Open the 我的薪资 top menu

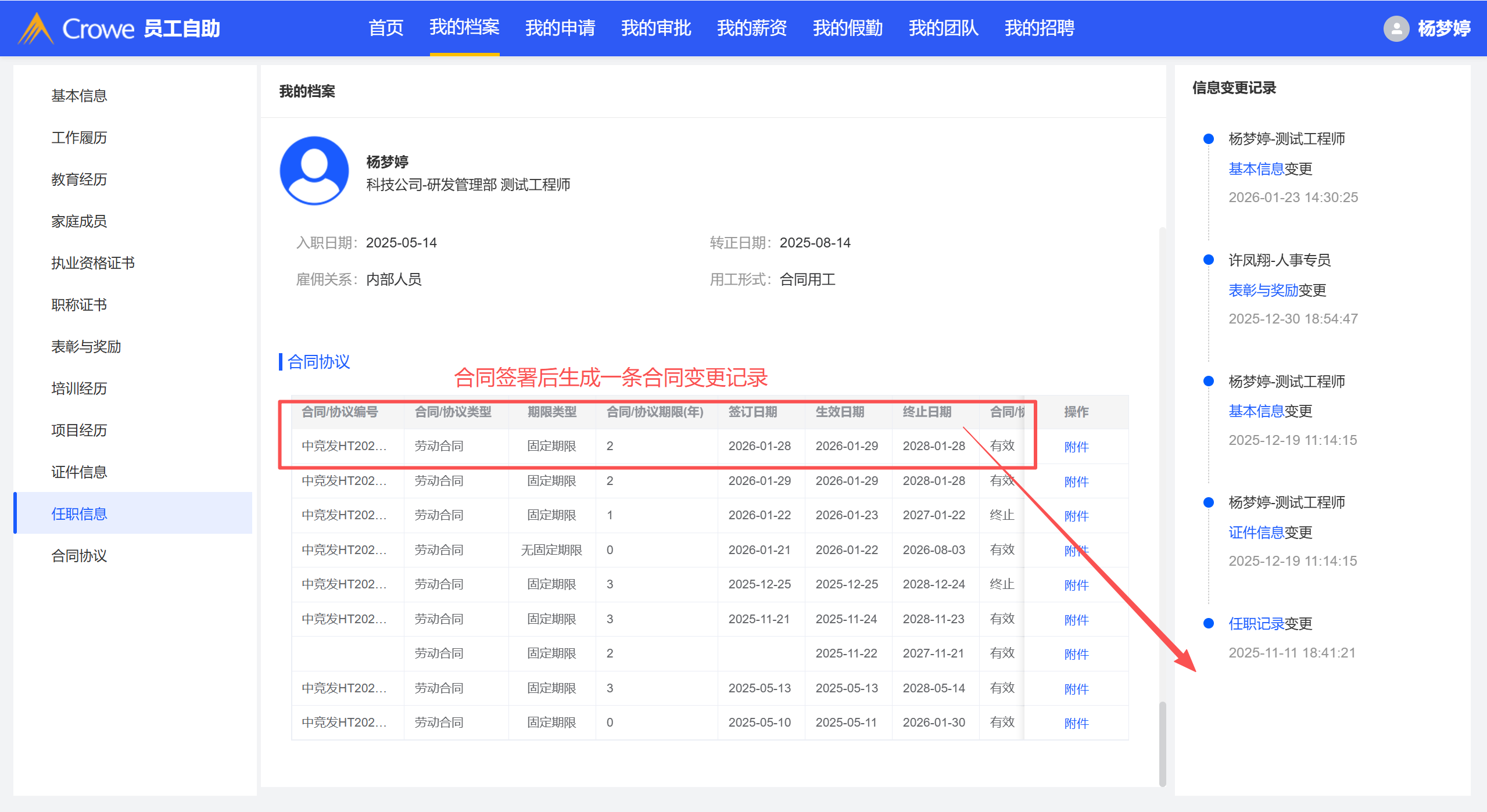point(751,28)
